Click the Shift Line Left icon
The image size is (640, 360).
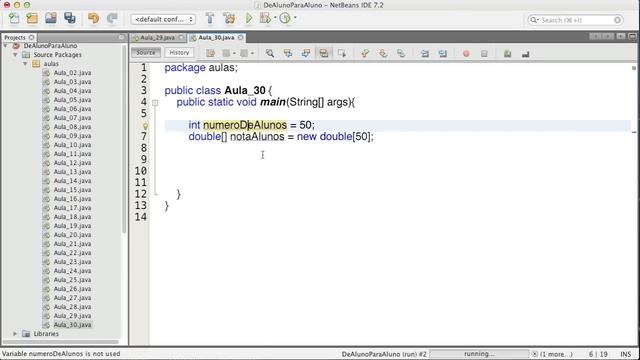tap(425, 53)
